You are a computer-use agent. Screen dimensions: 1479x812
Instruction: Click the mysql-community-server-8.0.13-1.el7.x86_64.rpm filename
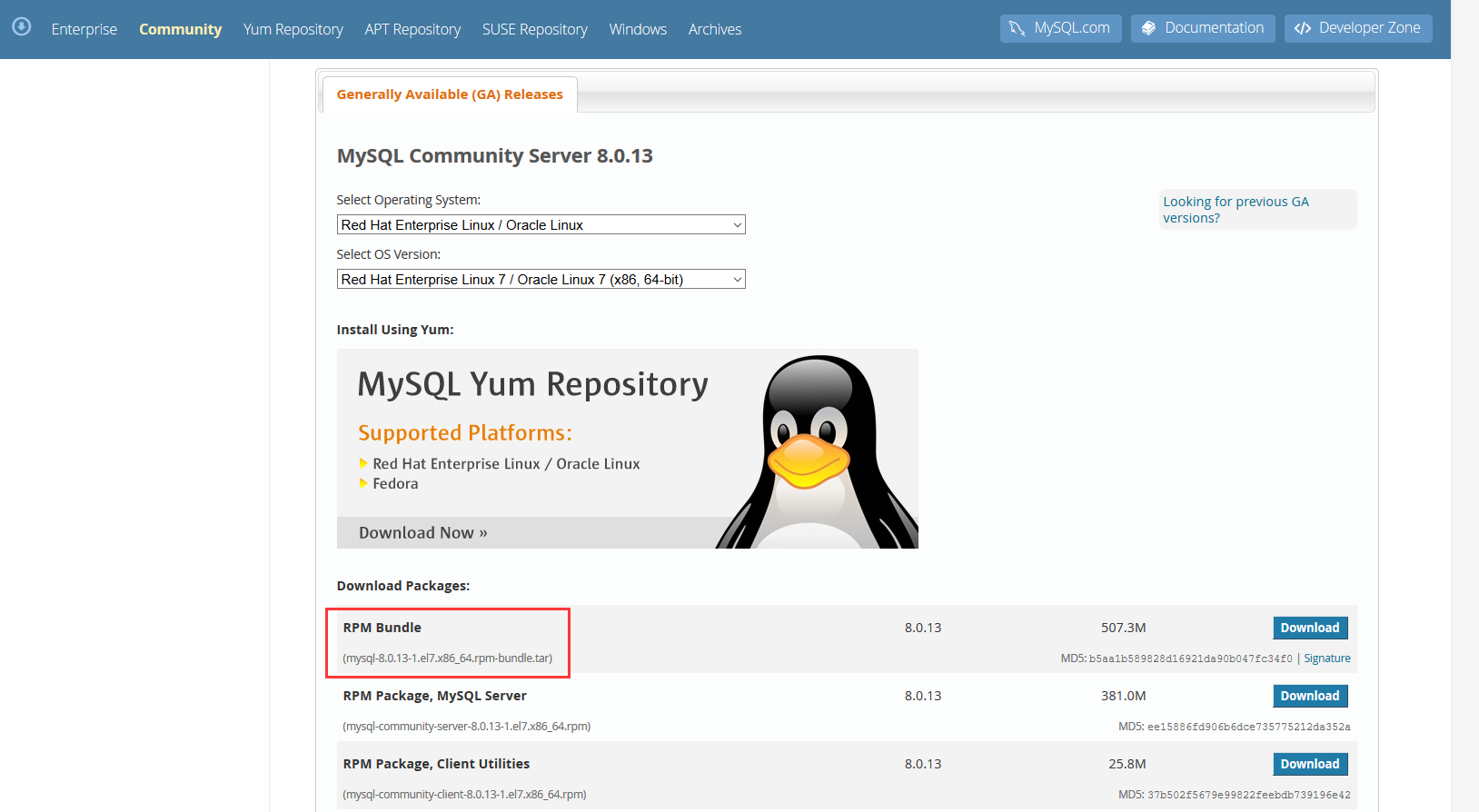pos(467,727)
